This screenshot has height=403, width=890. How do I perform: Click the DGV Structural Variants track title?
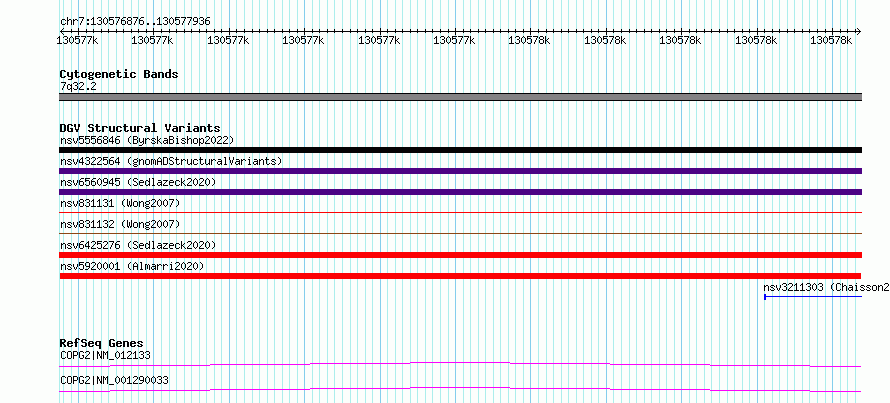coord(140,128)
